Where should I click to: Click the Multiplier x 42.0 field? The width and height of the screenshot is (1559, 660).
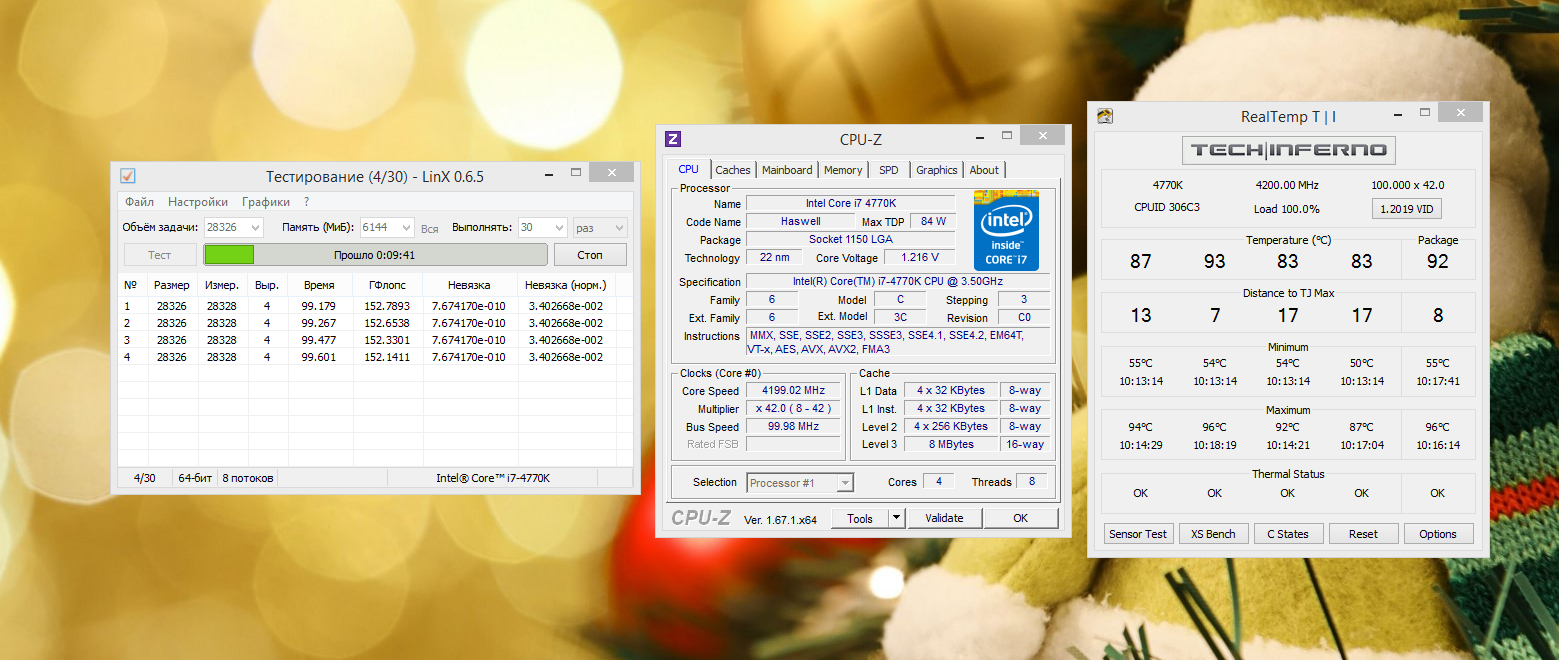pyautogui.click(x=792, y=409)
